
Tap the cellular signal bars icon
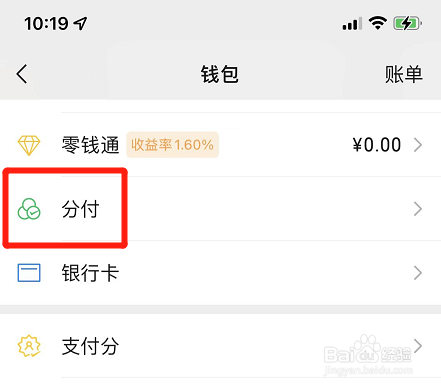[352, 24]
